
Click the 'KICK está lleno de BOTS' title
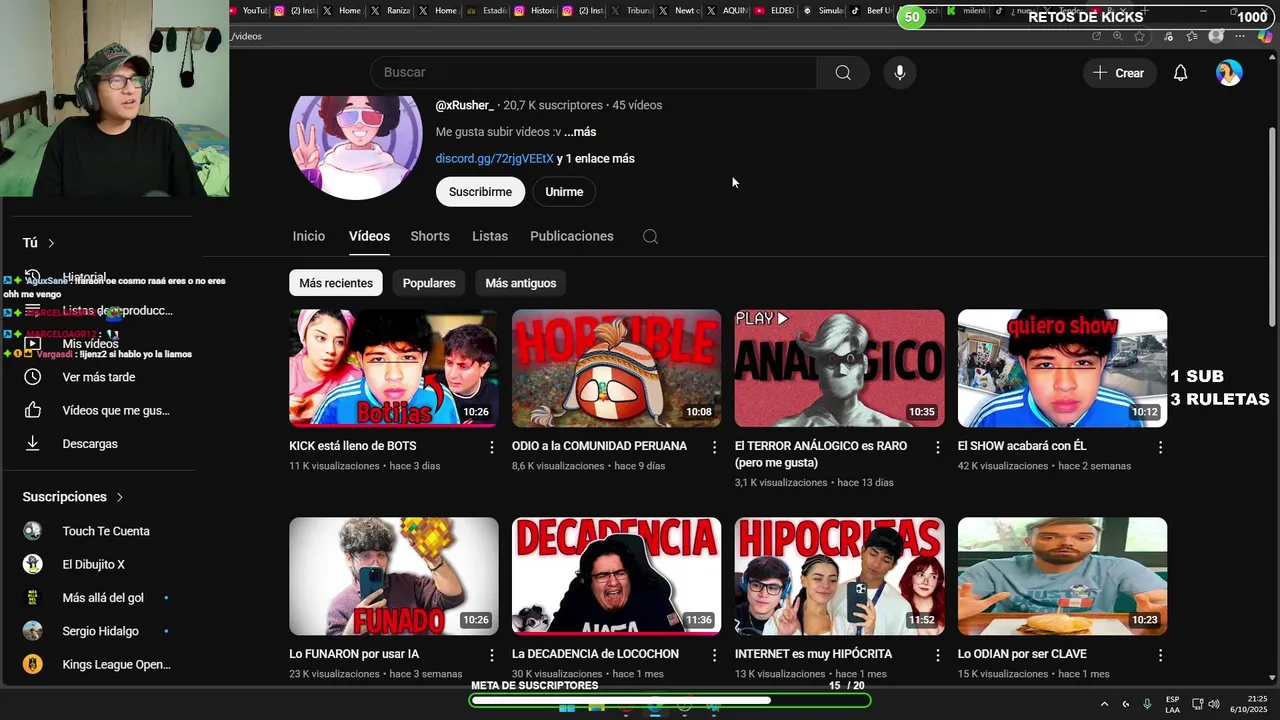(353, 446)
